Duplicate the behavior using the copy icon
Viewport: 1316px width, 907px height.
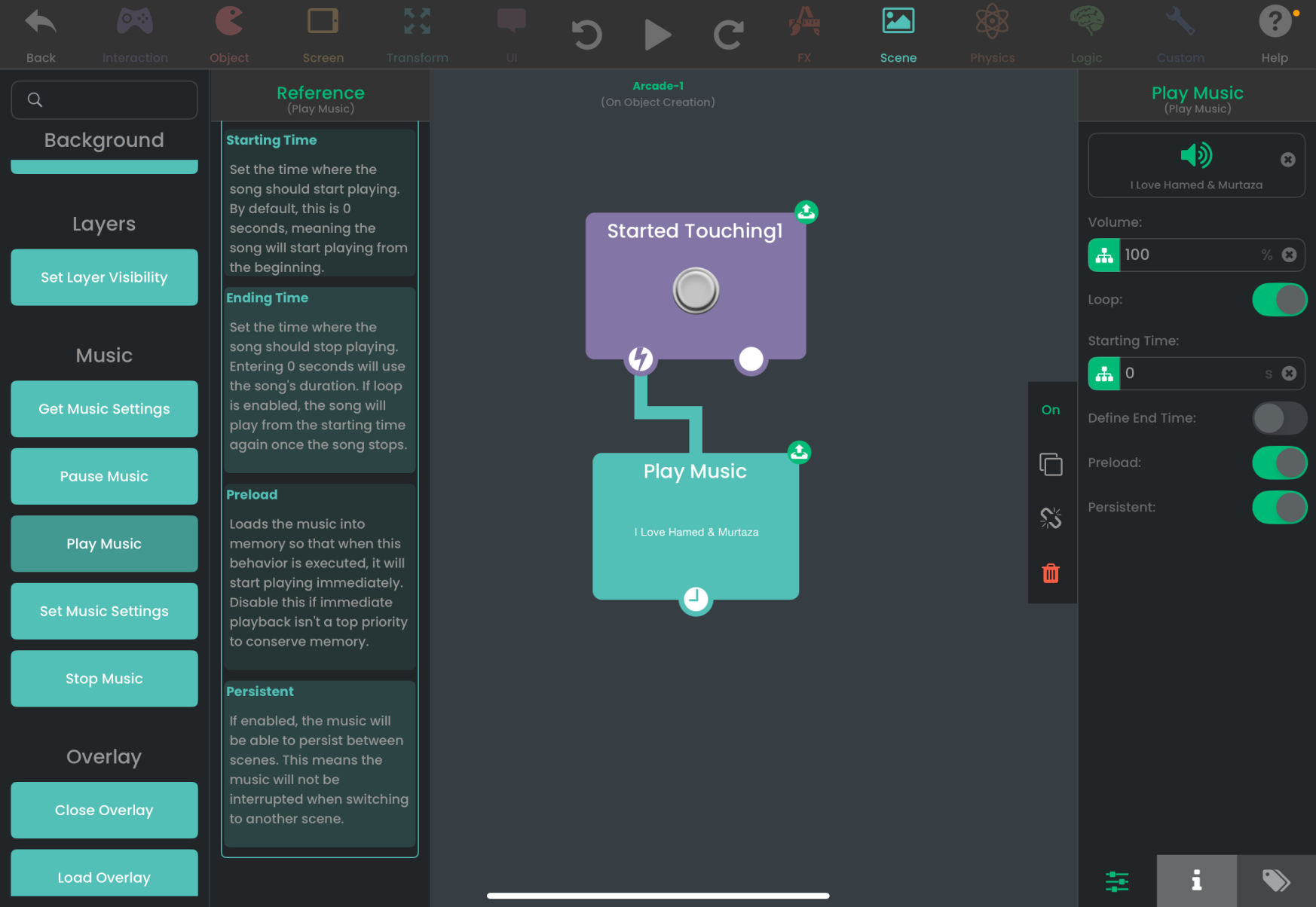click(x=1051, y=464)
